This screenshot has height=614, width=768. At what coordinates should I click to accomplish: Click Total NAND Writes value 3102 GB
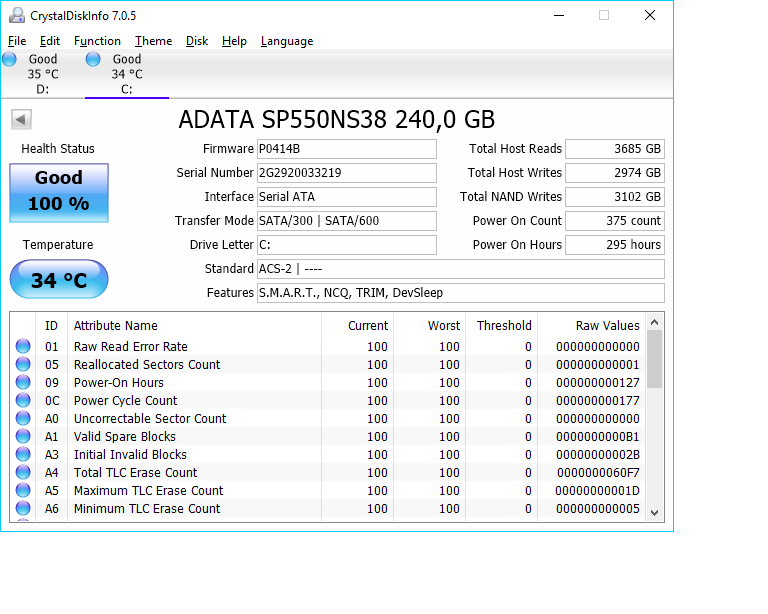pos(615,197)
